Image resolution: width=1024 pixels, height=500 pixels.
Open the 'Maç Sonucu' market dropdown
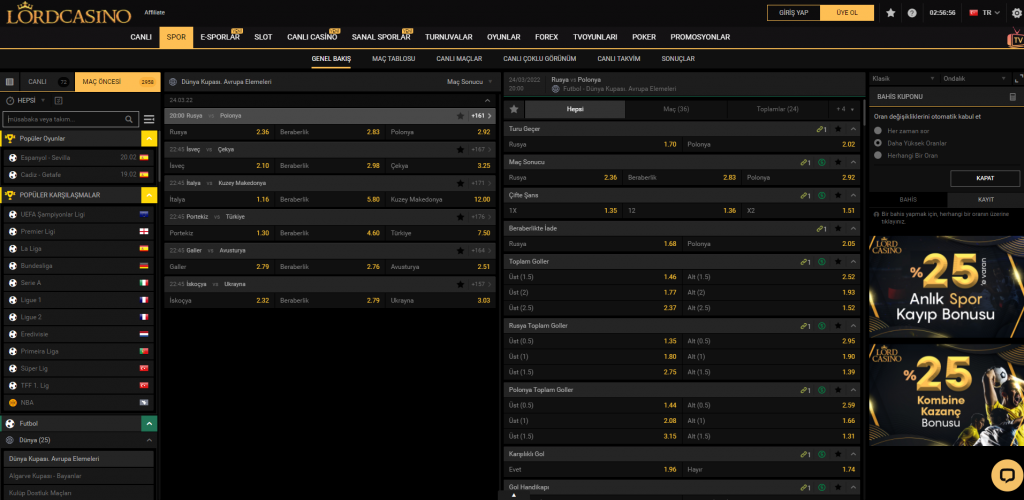(x=469, y=81)
